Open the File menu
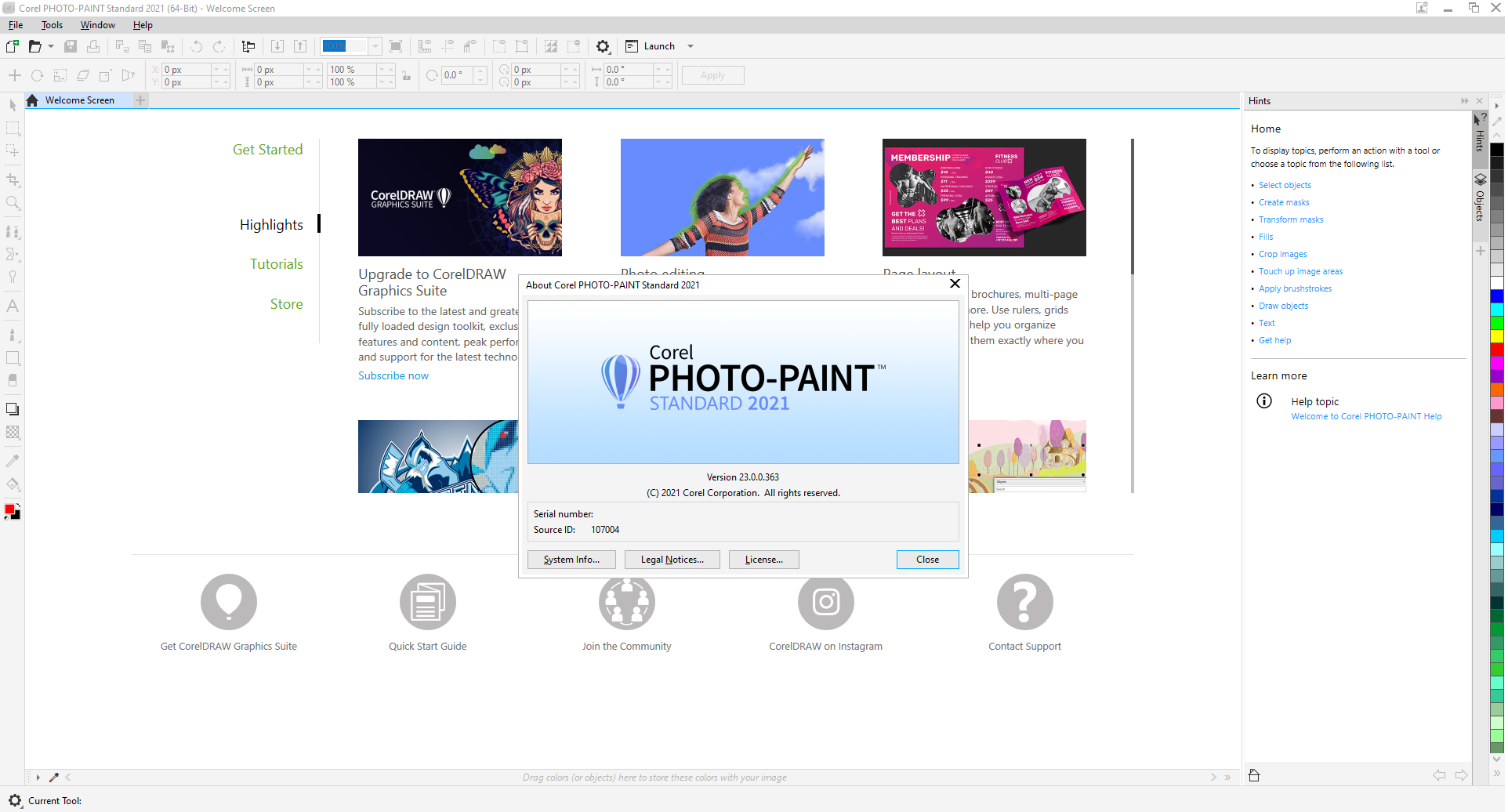 (x=16, y=25)
